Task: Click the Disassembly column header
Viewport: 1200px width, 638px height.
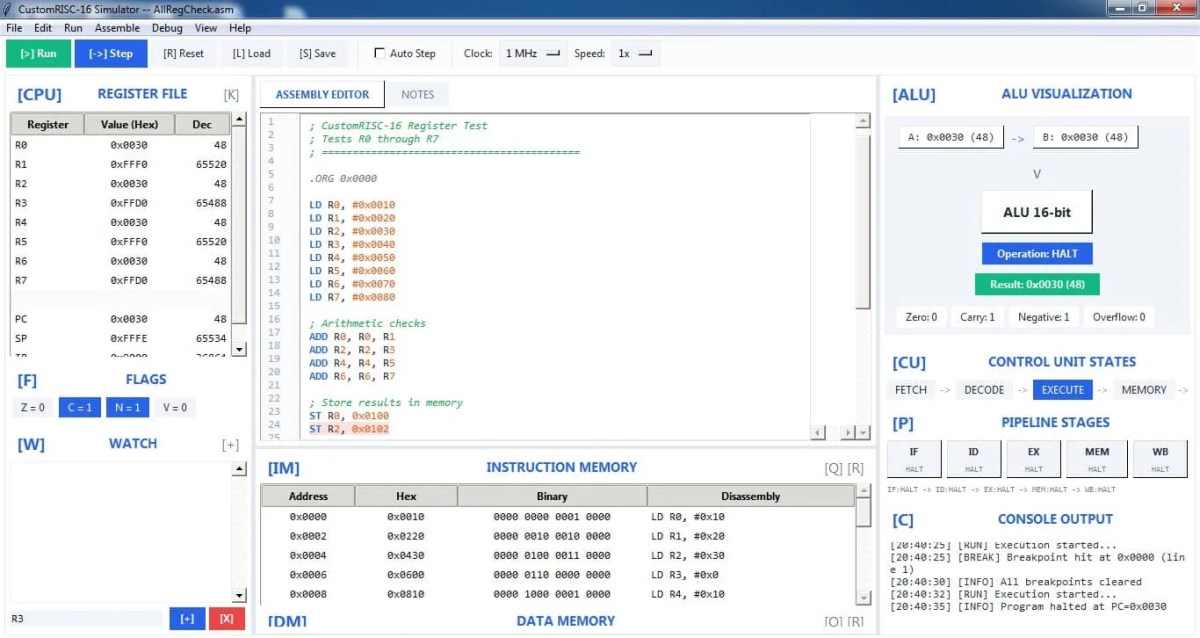Action: 751,496
